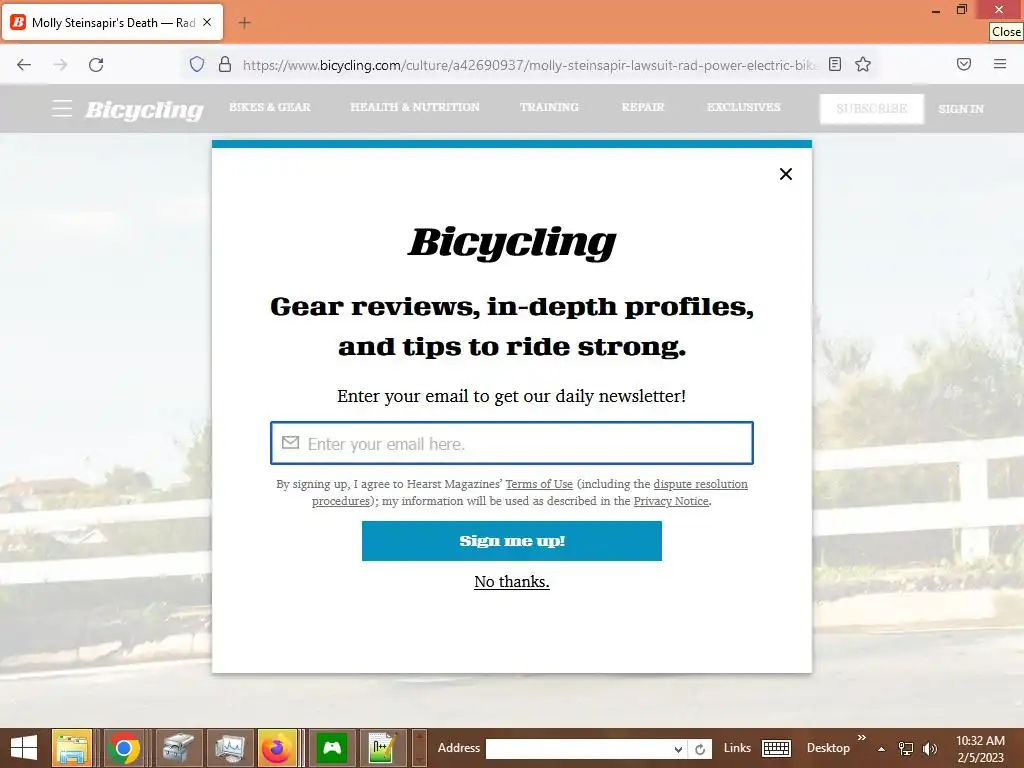This screenshot has width=1024, height=768.
Task: Minimize the Firefox window
Action: click(x=936, y=10)
